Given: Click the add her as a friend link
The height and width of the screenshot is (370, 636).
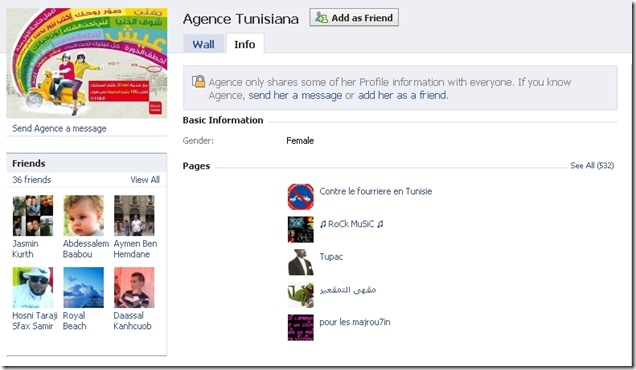Looking at the screenshot, I should click(x=402, y=95).
